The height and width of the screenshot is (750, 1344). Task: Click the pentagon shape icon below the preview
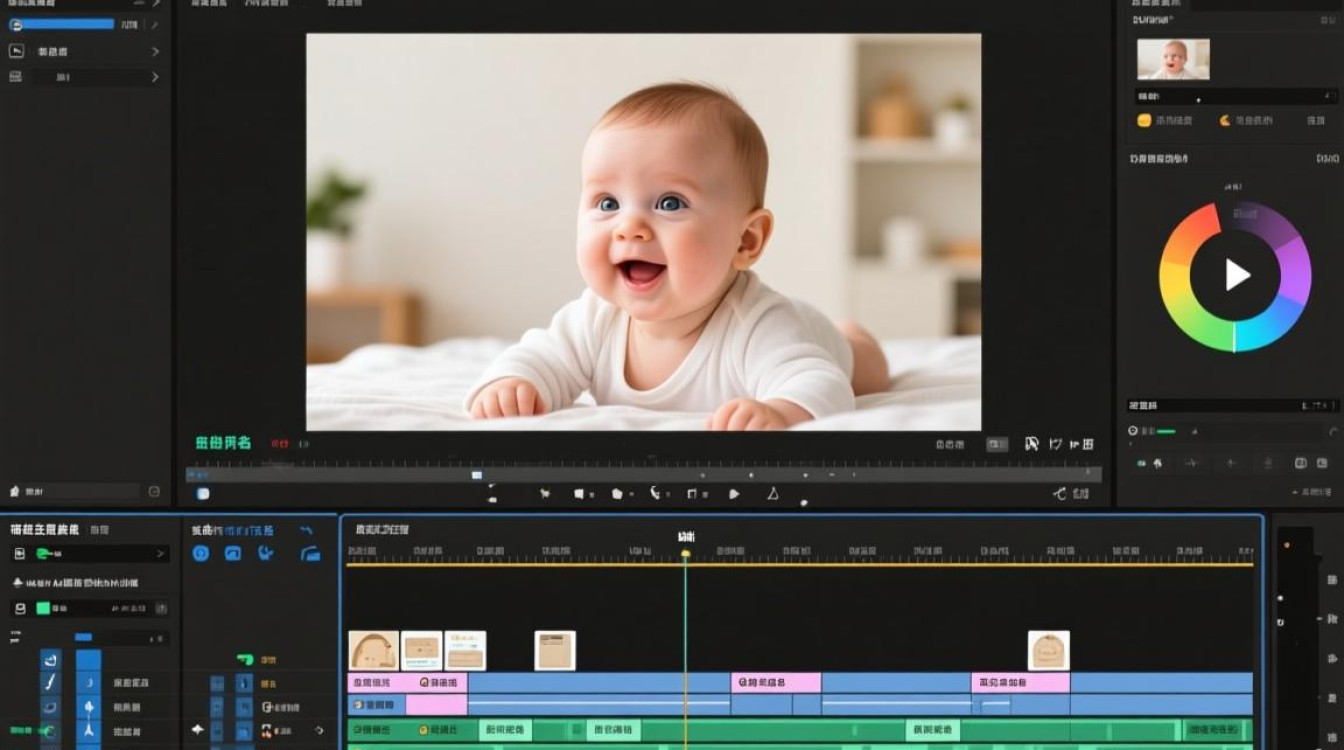point(617,493)
